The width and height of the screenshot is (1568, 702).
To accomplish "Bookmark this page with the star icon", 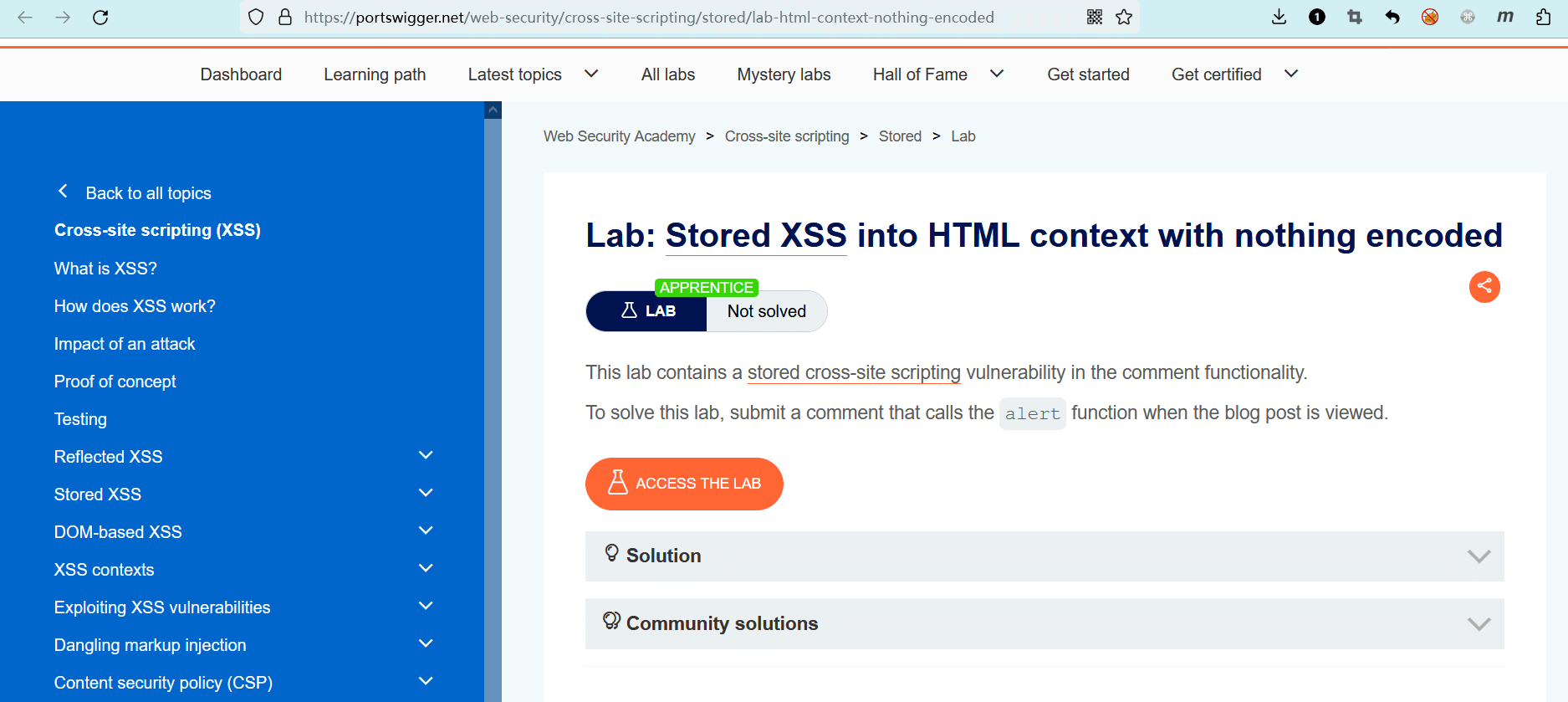I will [x=1124, y=18].
